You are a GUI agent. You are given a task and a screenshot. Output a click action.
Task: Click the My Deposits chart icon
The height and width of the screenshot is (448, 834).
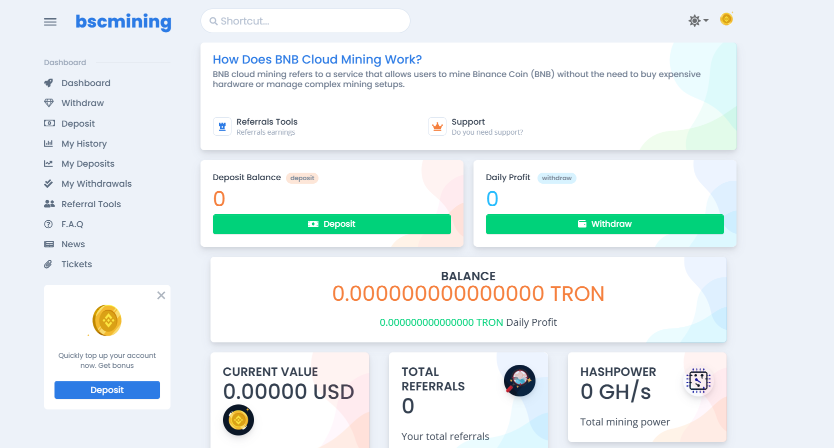[49, 164]
